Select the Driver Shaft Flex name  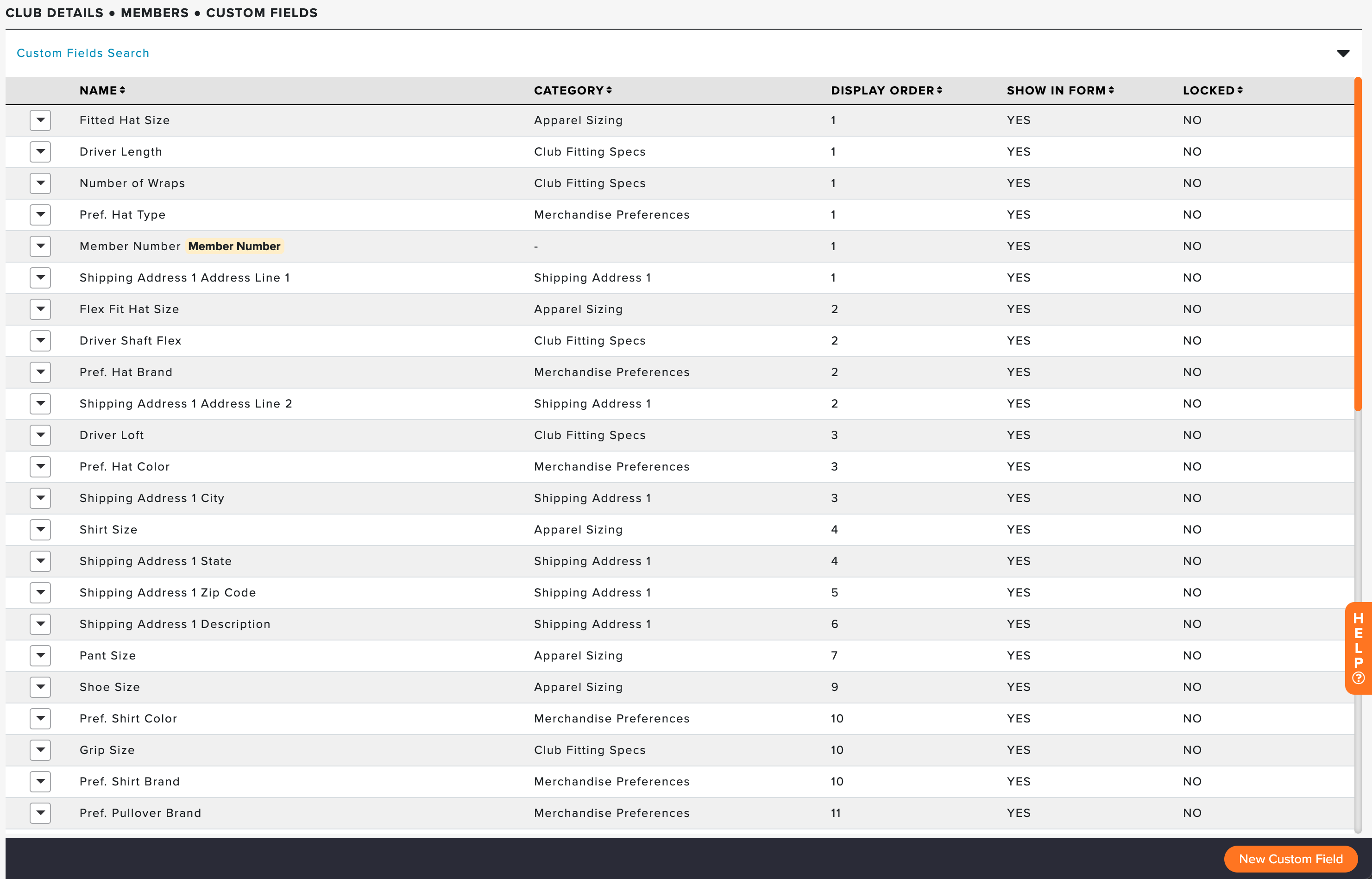[131, 341]
